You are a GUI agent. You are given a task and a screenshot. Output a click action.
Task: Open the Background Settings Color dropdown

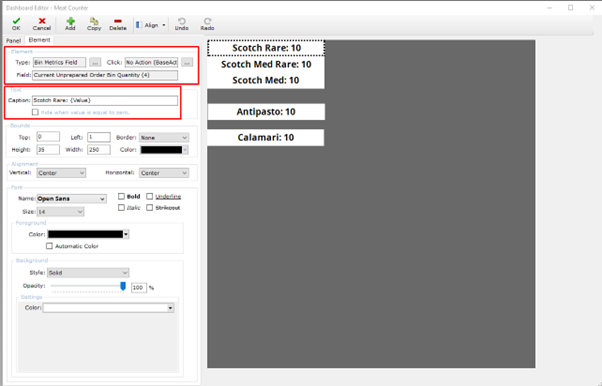click(108, 308)
